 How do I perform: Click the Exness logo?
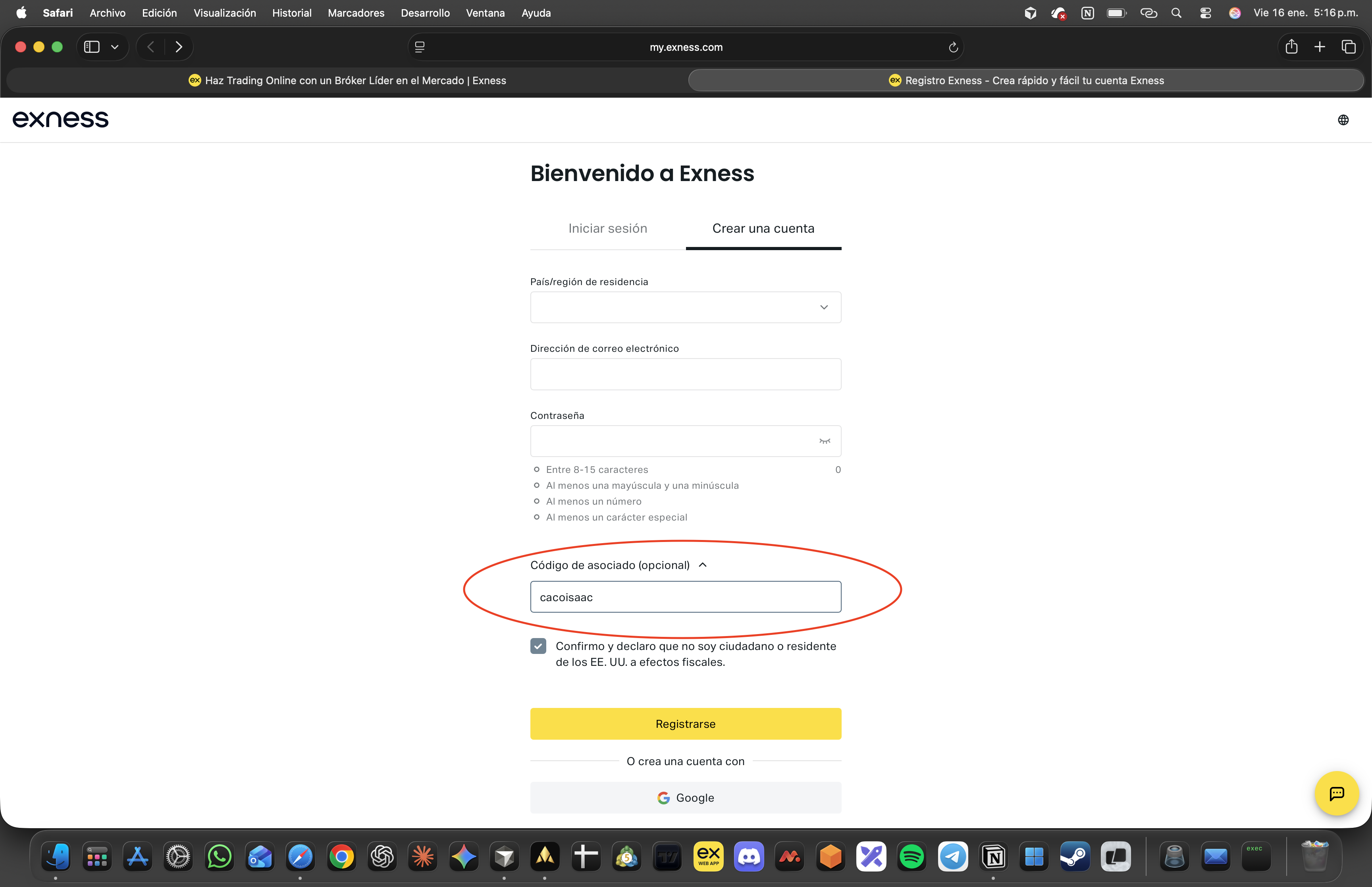pyautogui.click(x=60, y=119)
